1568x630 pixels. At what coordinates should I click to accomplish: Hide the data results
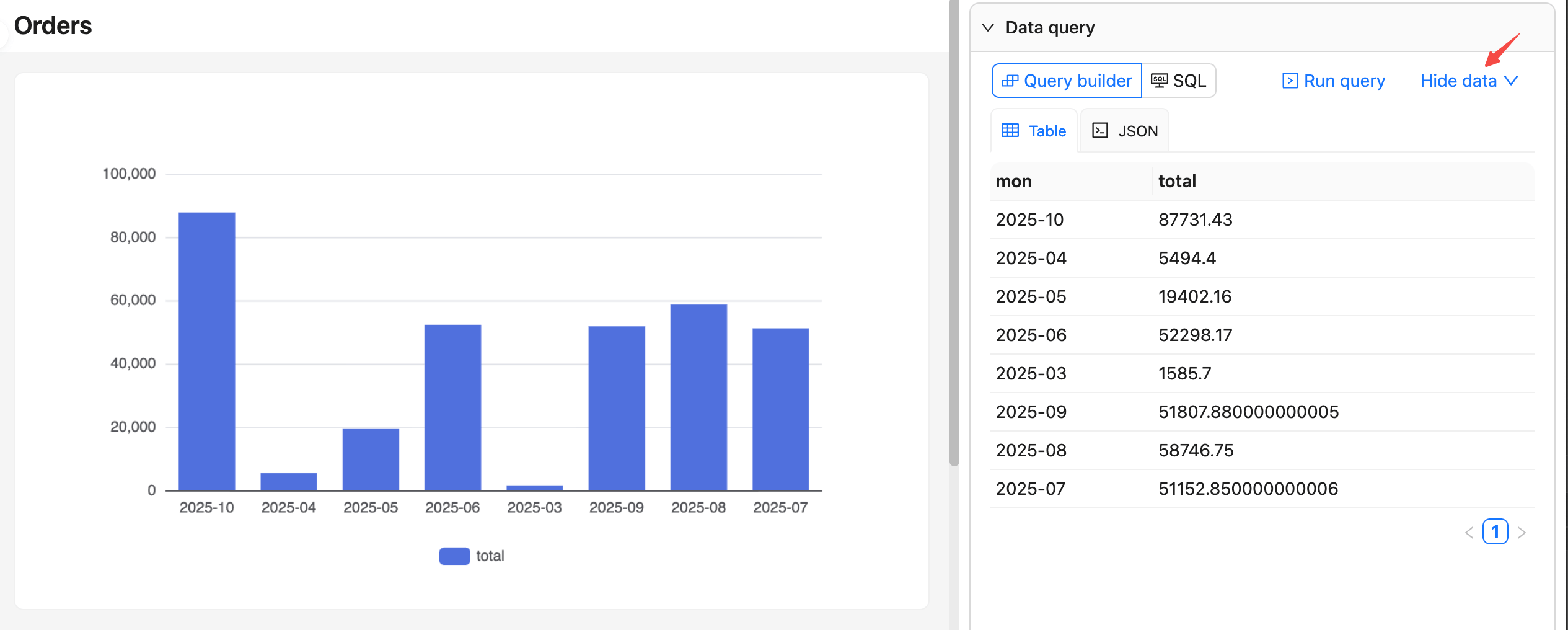[1458, 81]
